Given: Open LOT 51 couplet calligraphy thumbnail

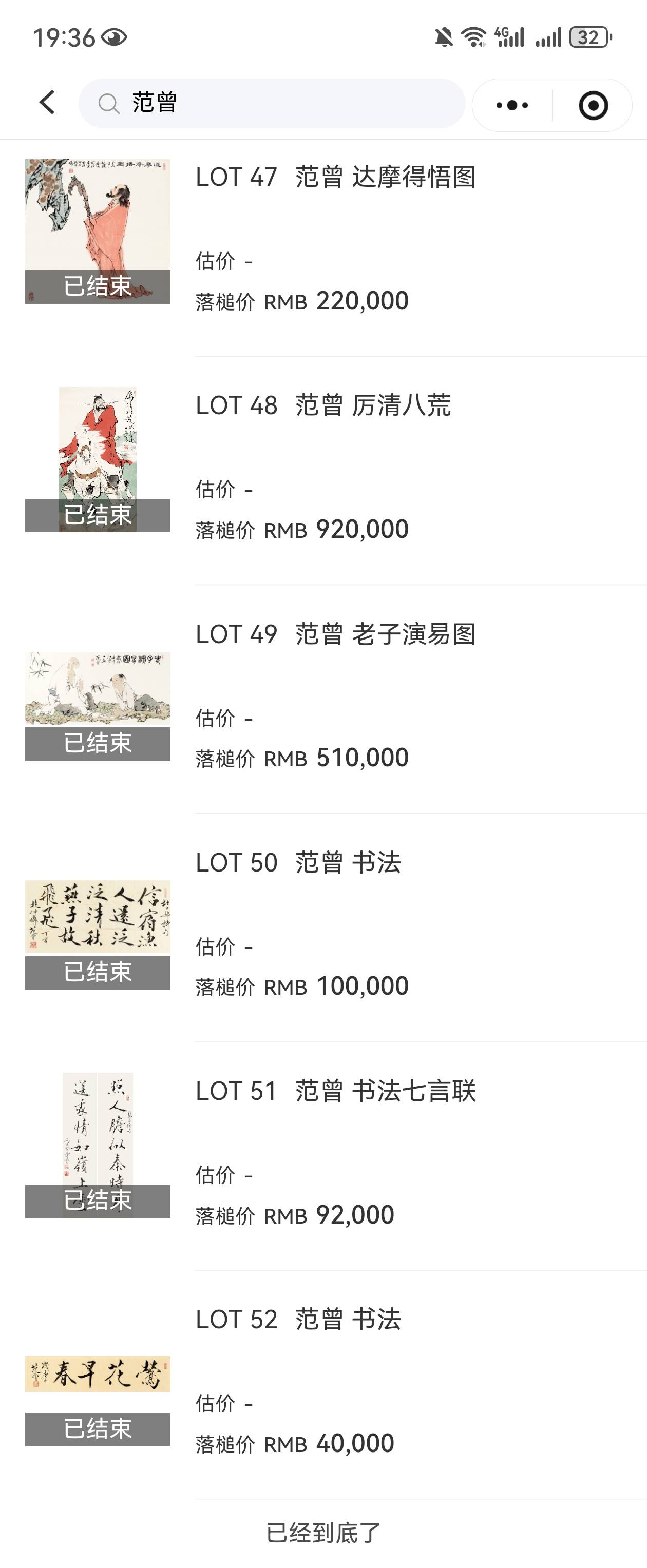Looking at the screenshot, I should point(98,1145).
